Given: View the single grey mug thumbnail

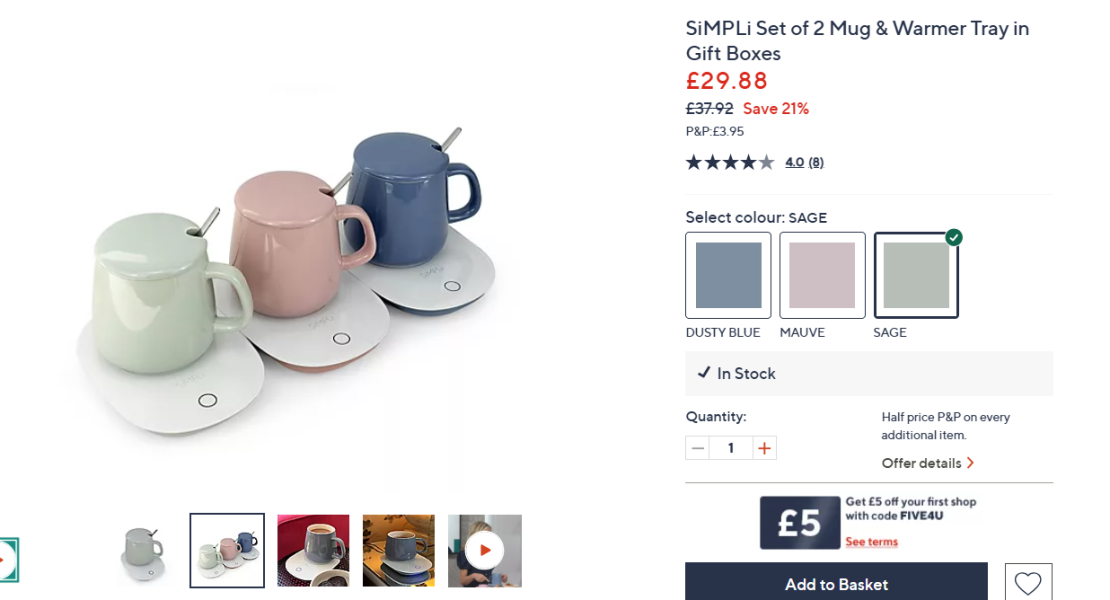Looking at the screenshot, I should pos(142,550).
